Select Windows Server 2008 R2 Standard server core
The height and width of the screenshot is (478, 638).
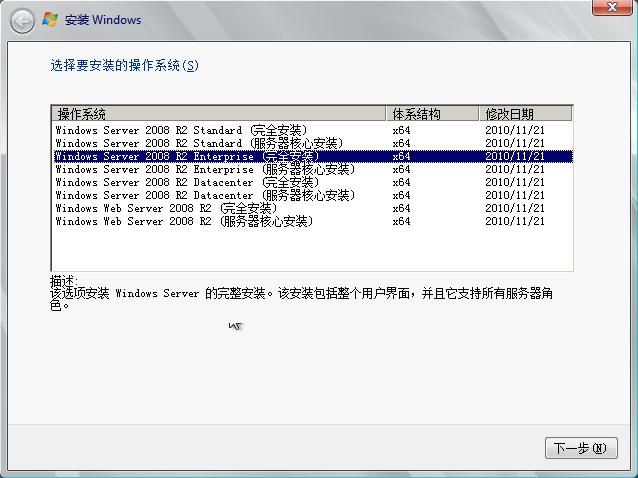312,143
